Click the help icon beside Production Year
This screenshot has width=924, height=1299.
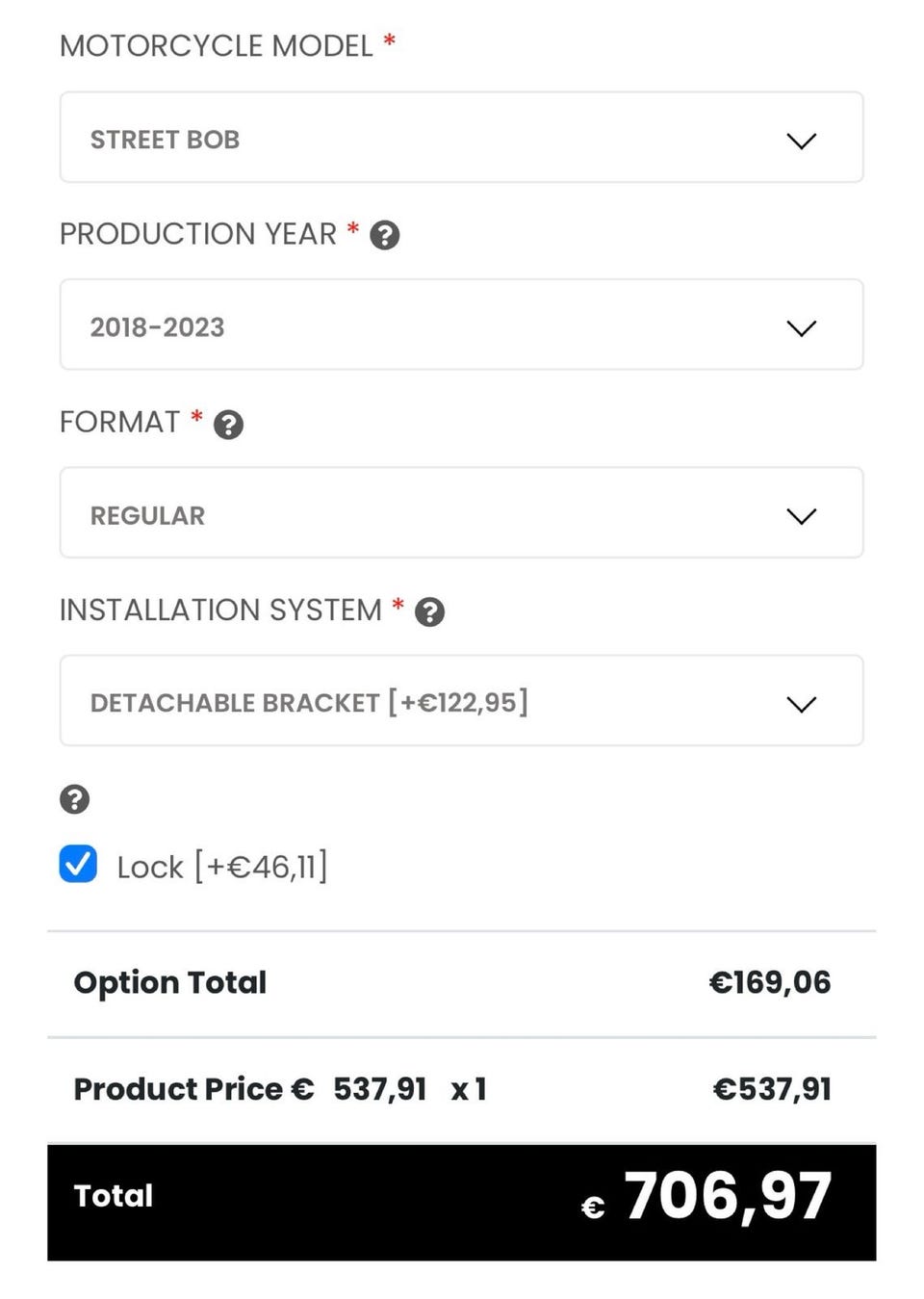click(x=385, y=236)
